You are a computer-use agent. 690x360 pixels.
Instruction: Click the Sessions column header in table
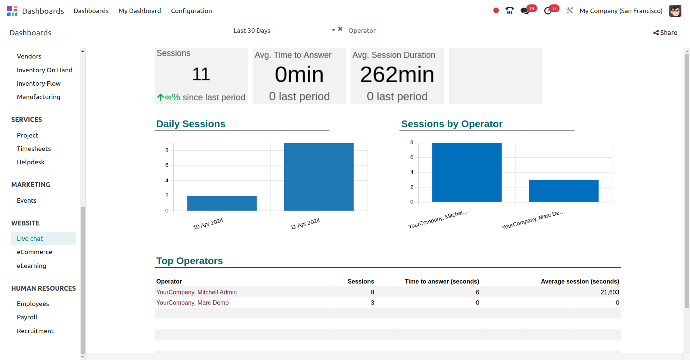(x=361, y=282)
